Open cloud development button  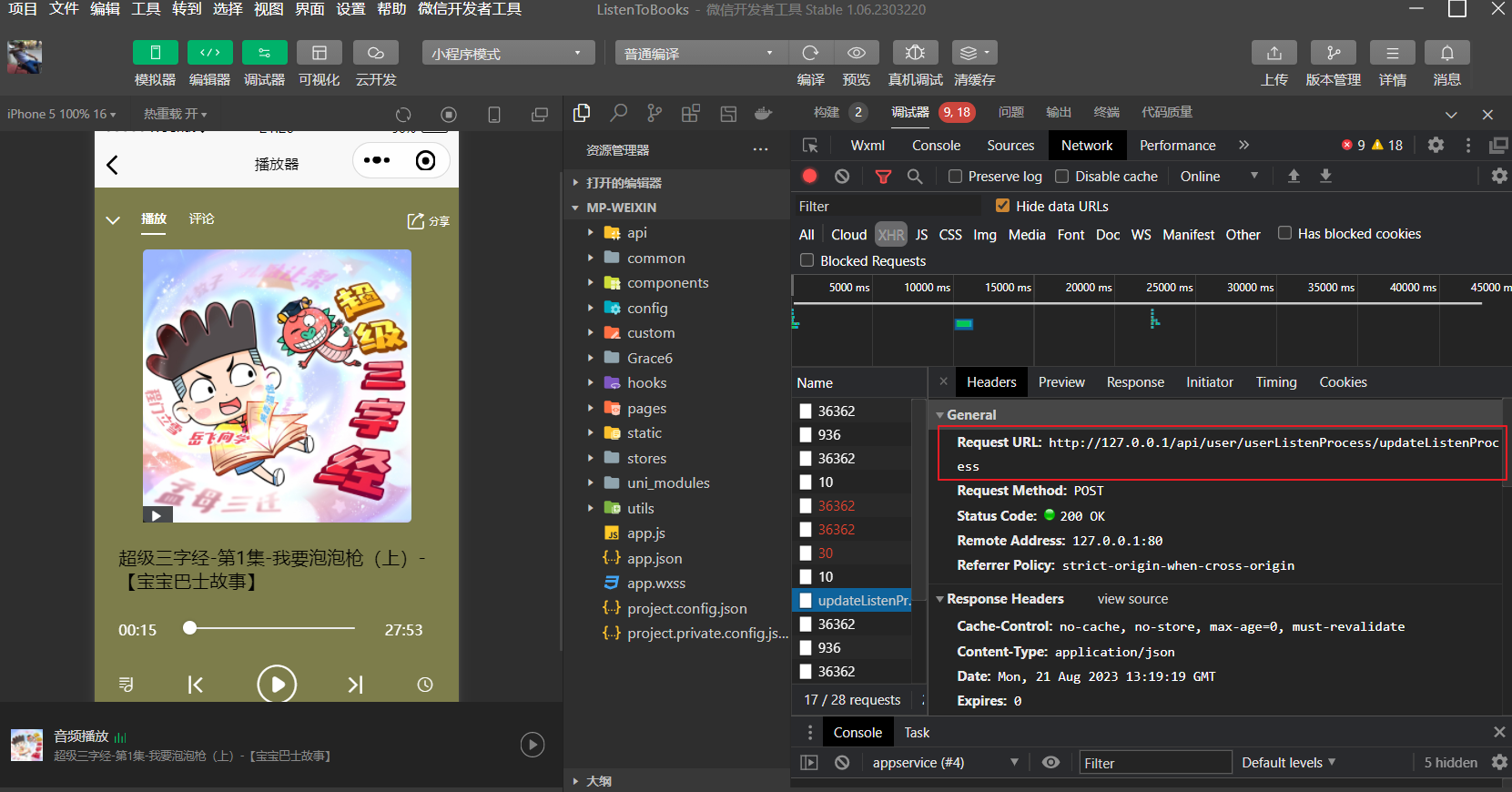[375, 53]
